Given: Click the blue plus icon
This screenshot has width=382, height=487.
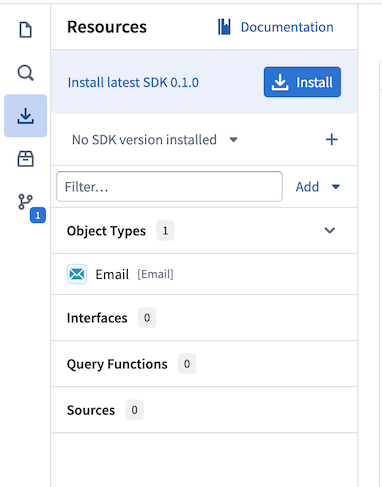Looking at the screenshot, I should click(x=331, y=139).
